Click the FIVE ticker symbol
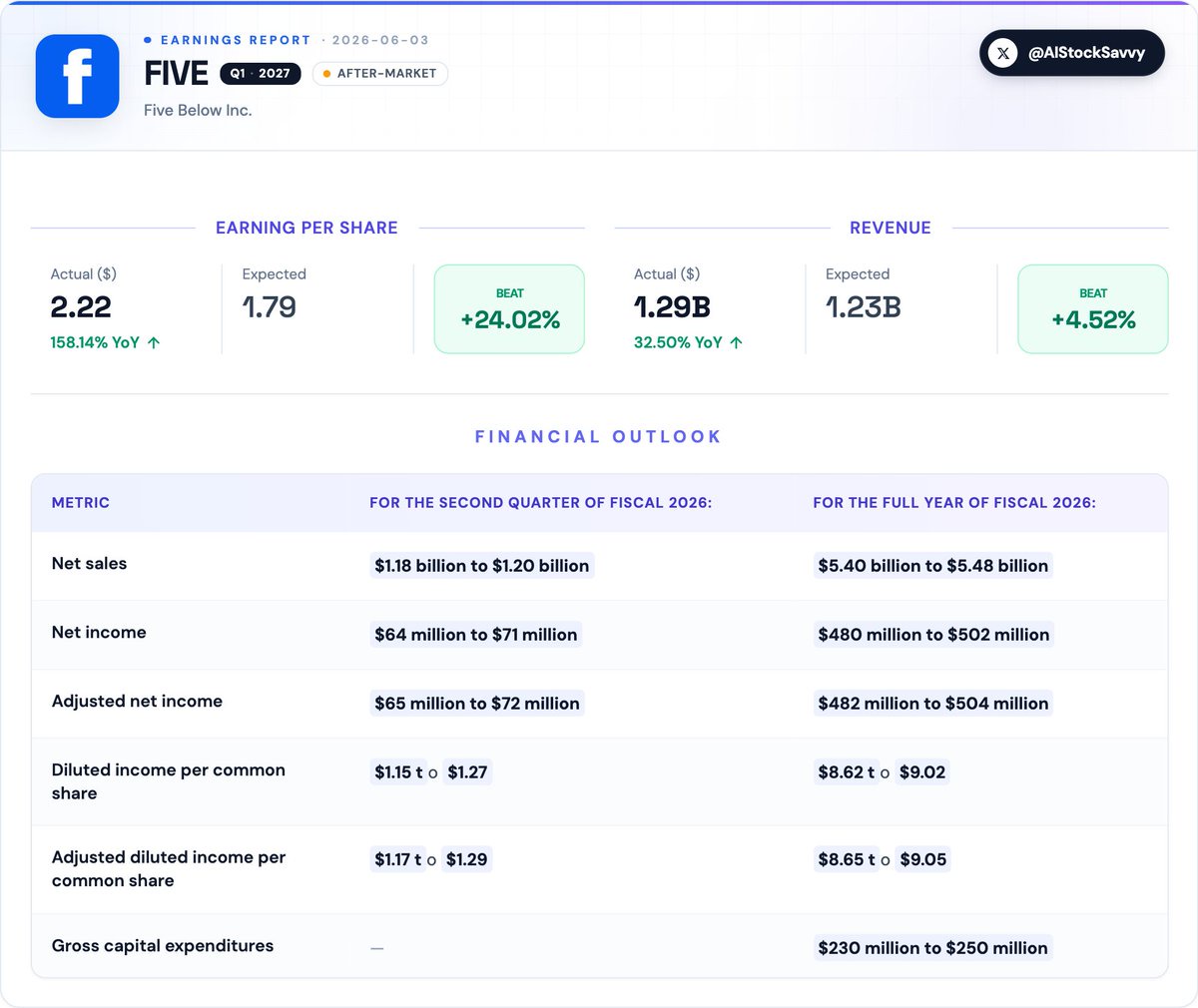 [177, 74]
